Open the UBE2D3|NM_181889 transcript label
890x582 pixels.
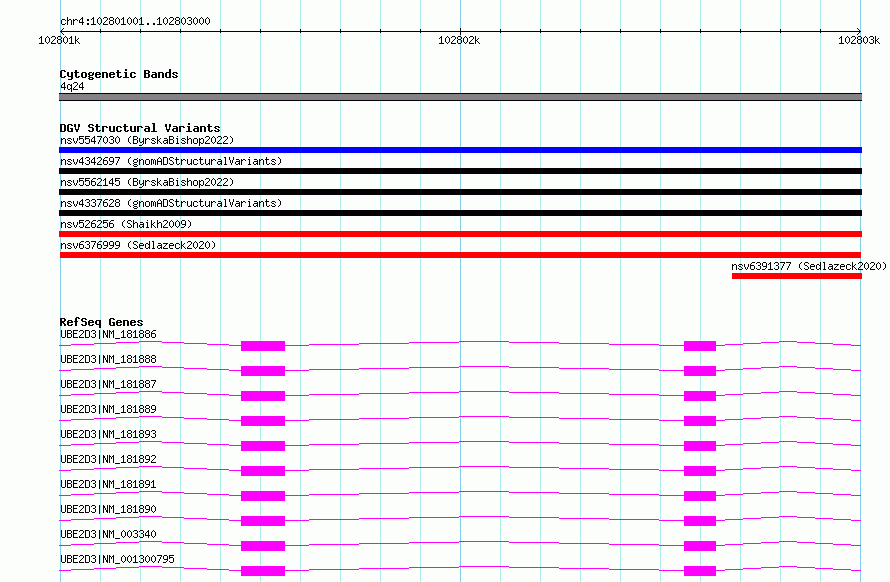click(x=108, y=409)
